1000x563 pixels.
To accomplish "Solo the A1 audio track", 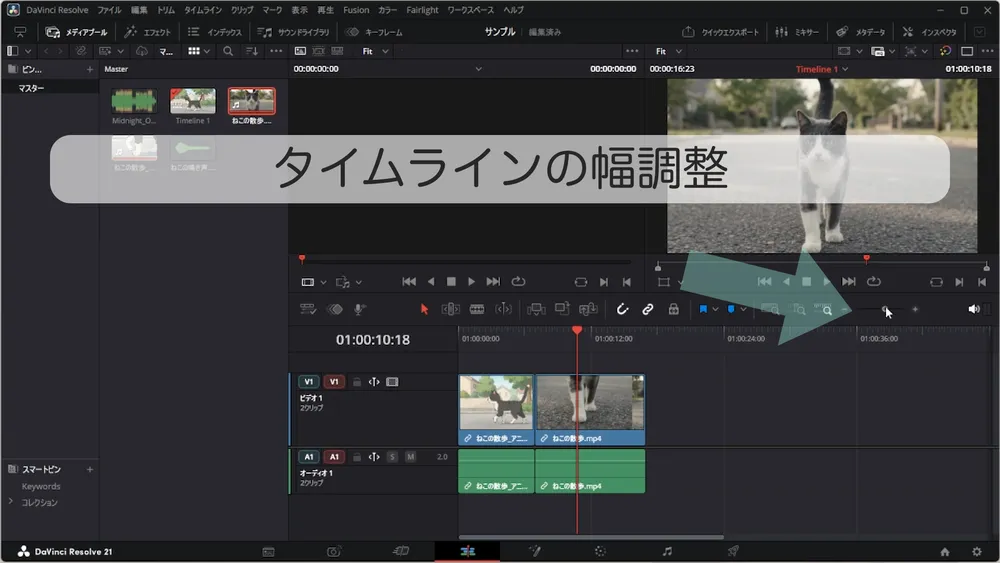I will tap(392, 457).
